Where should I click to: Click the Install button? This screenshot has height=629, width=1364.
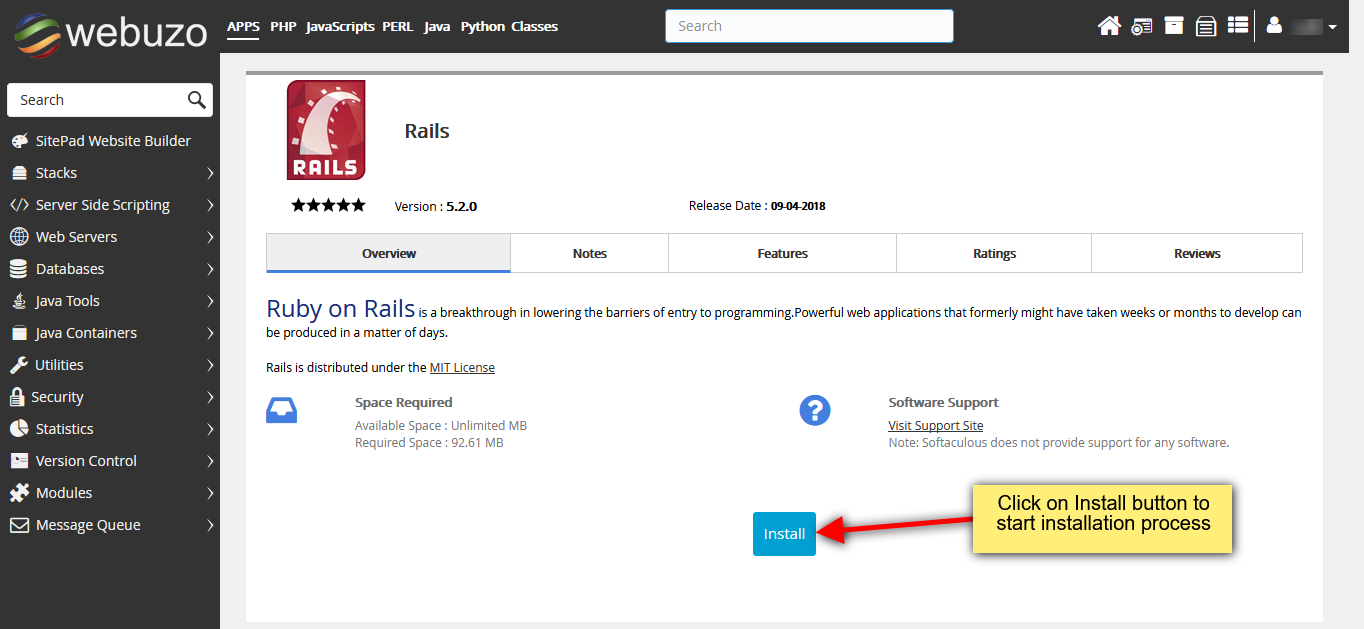tap(784, 533)
